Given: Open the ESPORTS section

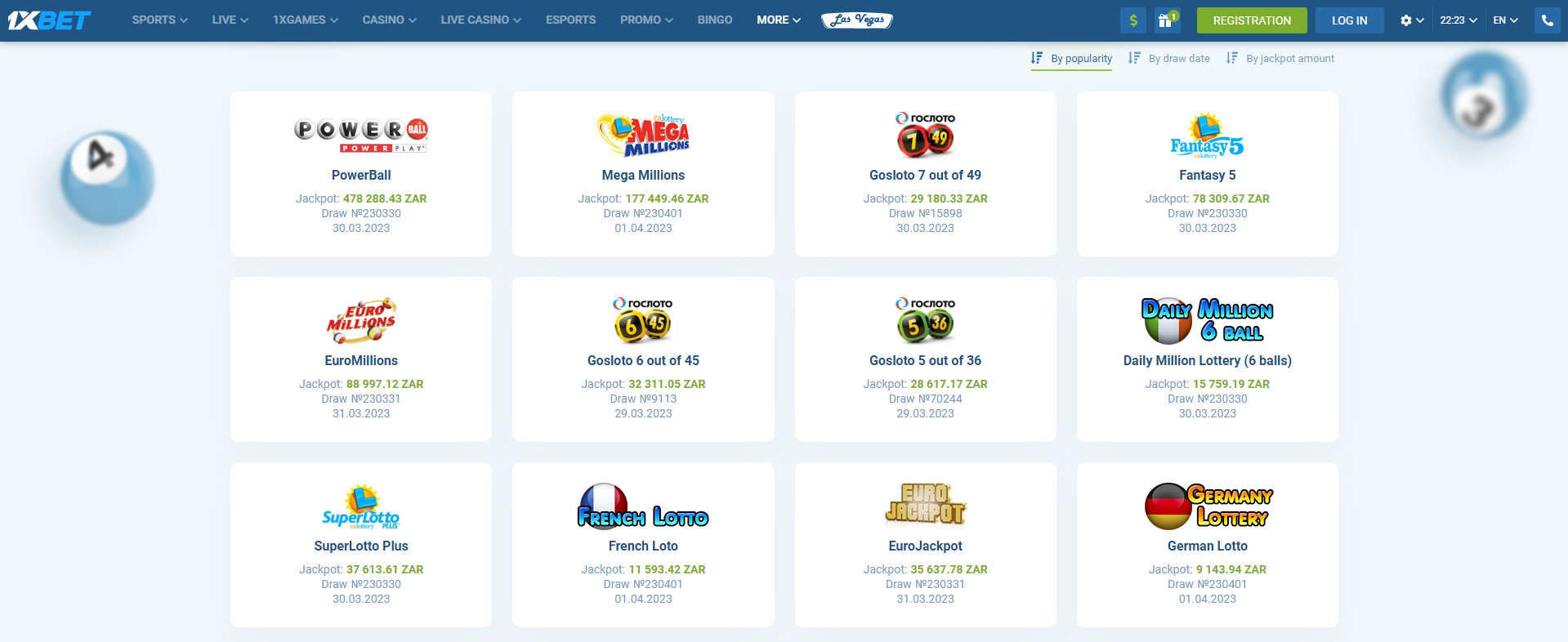Looking at the screenshot, I should [570, 20].
